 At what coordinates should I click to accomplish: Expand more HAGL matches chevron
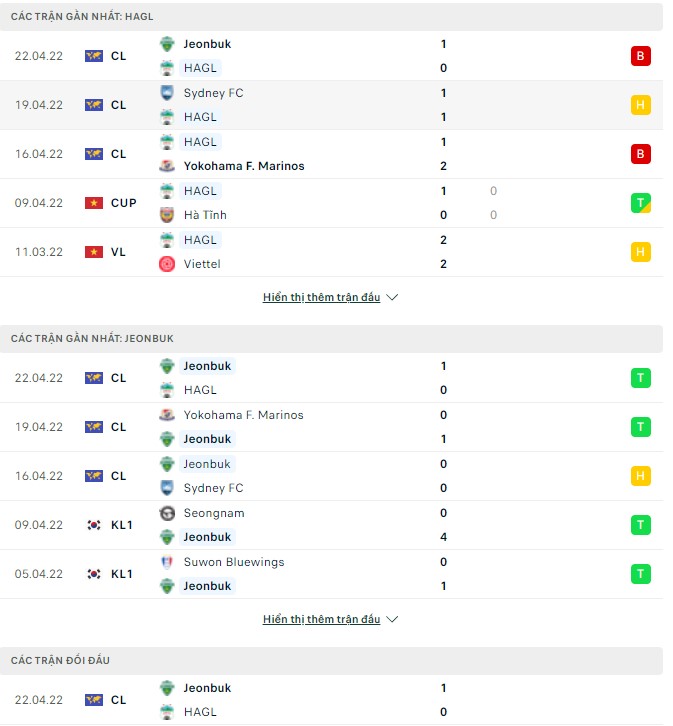[392, 298]
